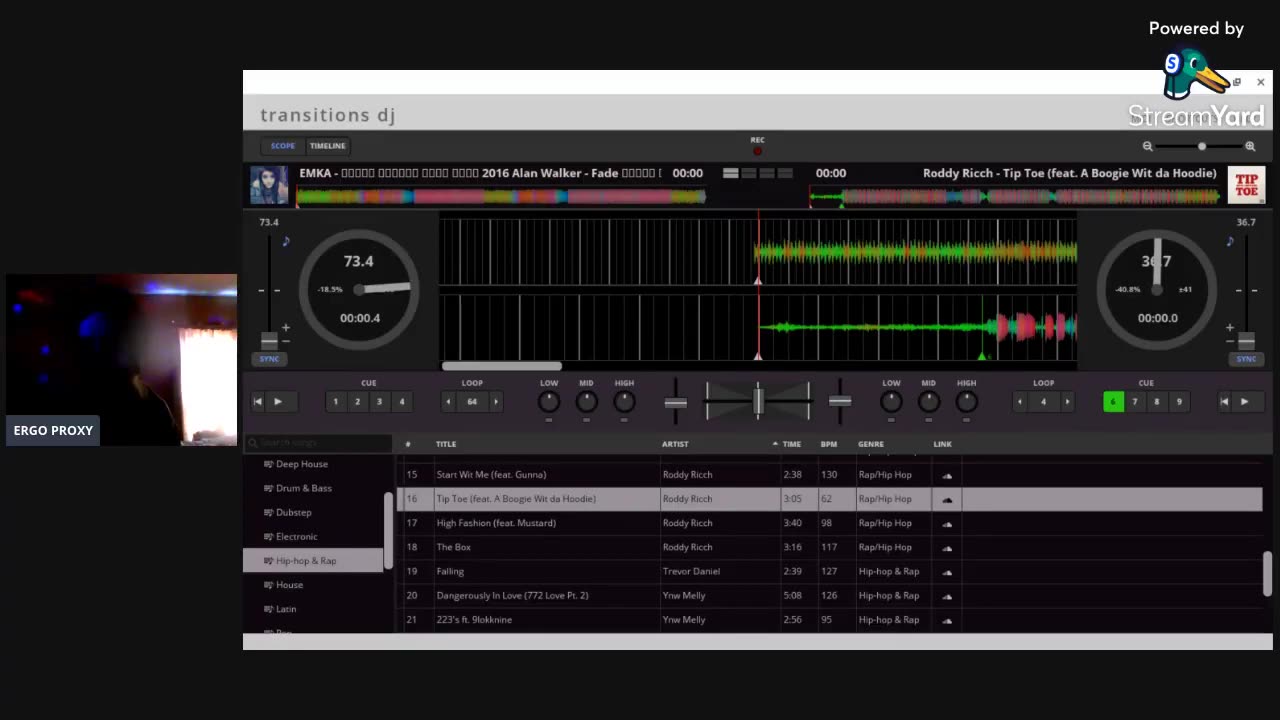1280x720 pixels.
Task: Switch to the TIMELINE view tab
Action: [x=327, y=146]
